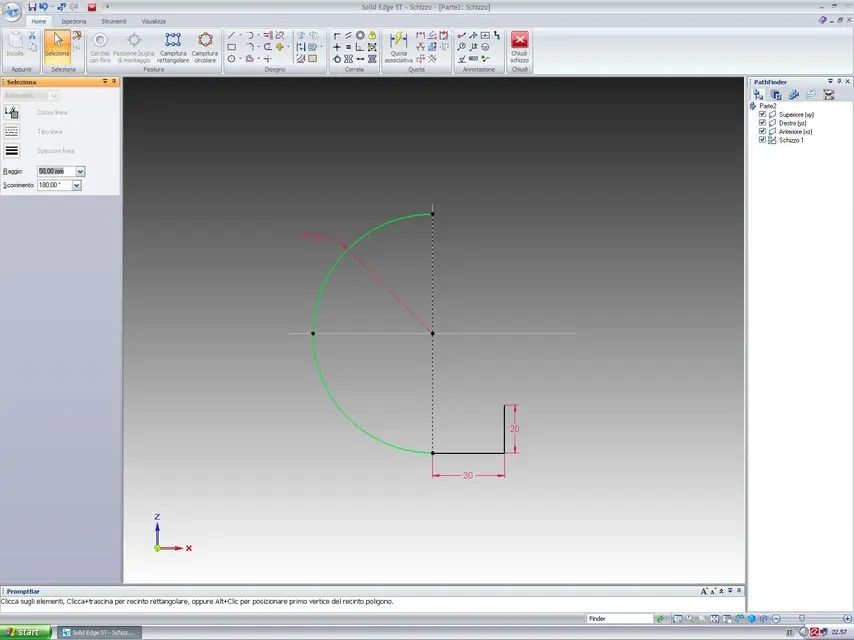Toggle the Destro (yz) plane checkbox
This screenshot has width=854, height=640.
pos(762,123)
